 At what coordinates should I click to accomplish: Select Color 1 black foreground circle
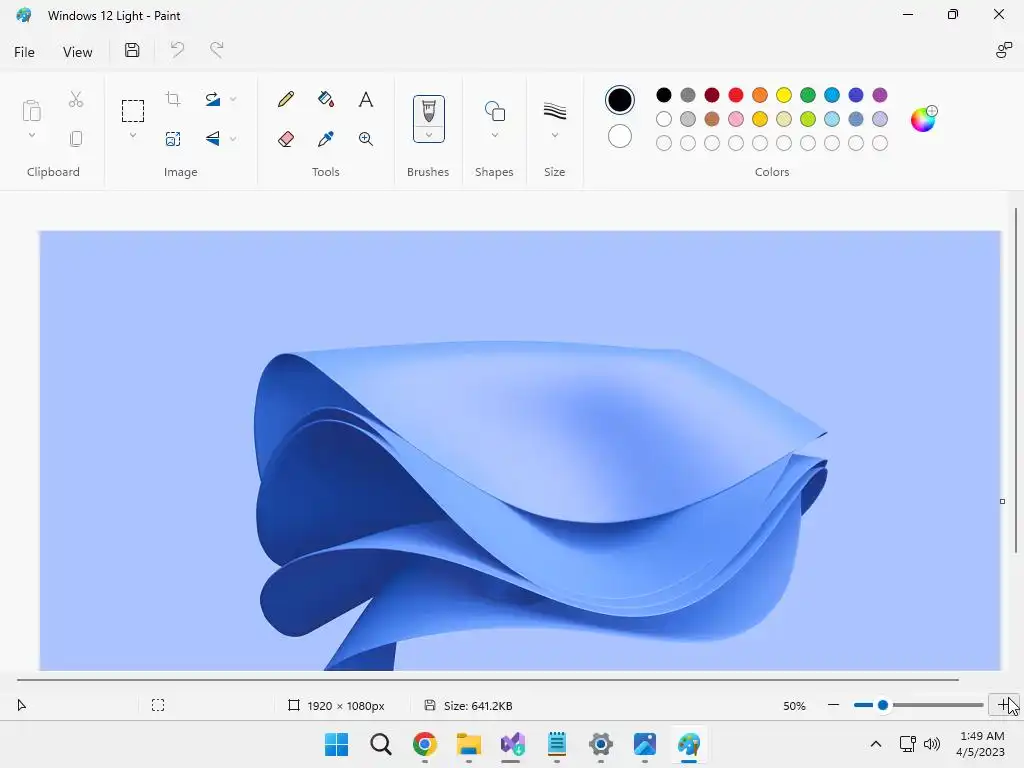[620, 100]
